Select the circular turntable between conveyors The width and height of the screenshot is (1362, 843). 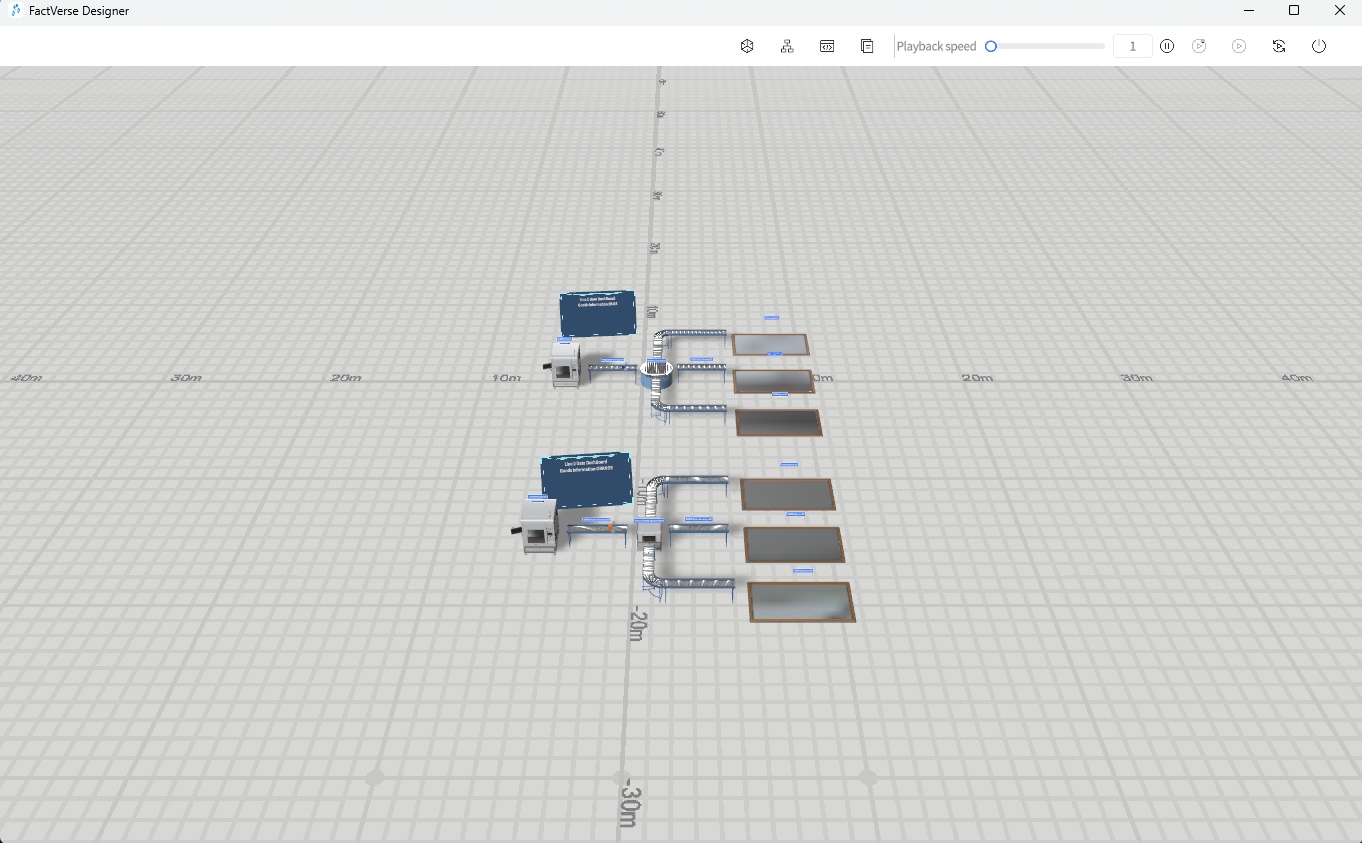pos(655,373)
